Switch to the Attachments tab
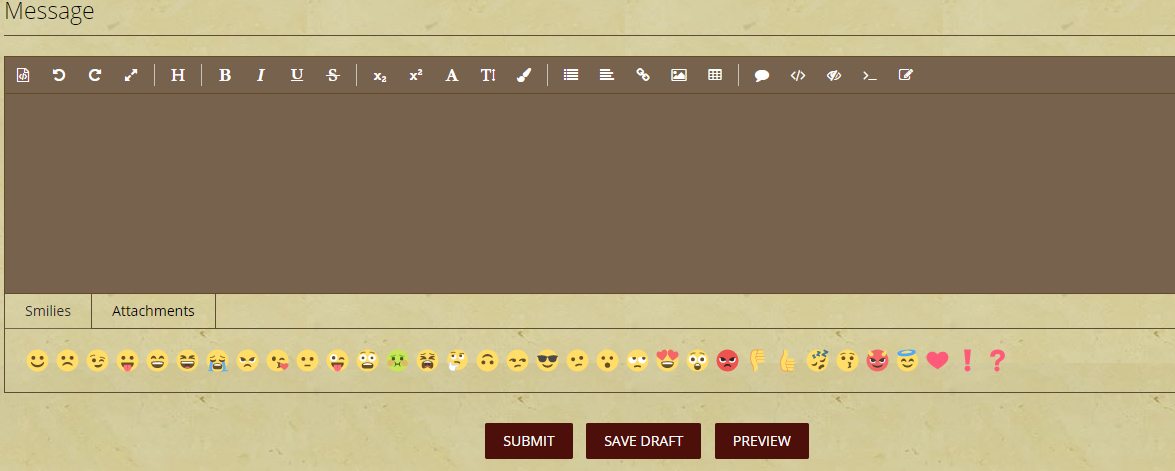This screenshot has height=471, width=1175. pos(154,311)
